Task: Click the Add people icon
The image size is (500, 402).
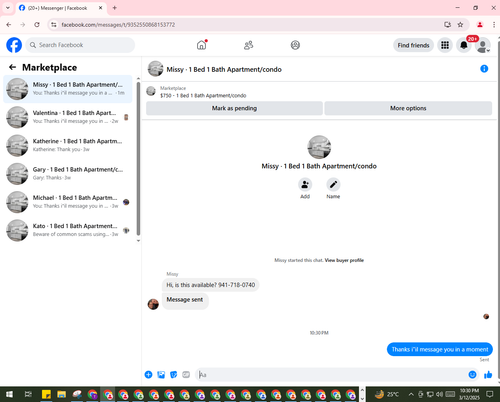Action: tap(305, 184)
